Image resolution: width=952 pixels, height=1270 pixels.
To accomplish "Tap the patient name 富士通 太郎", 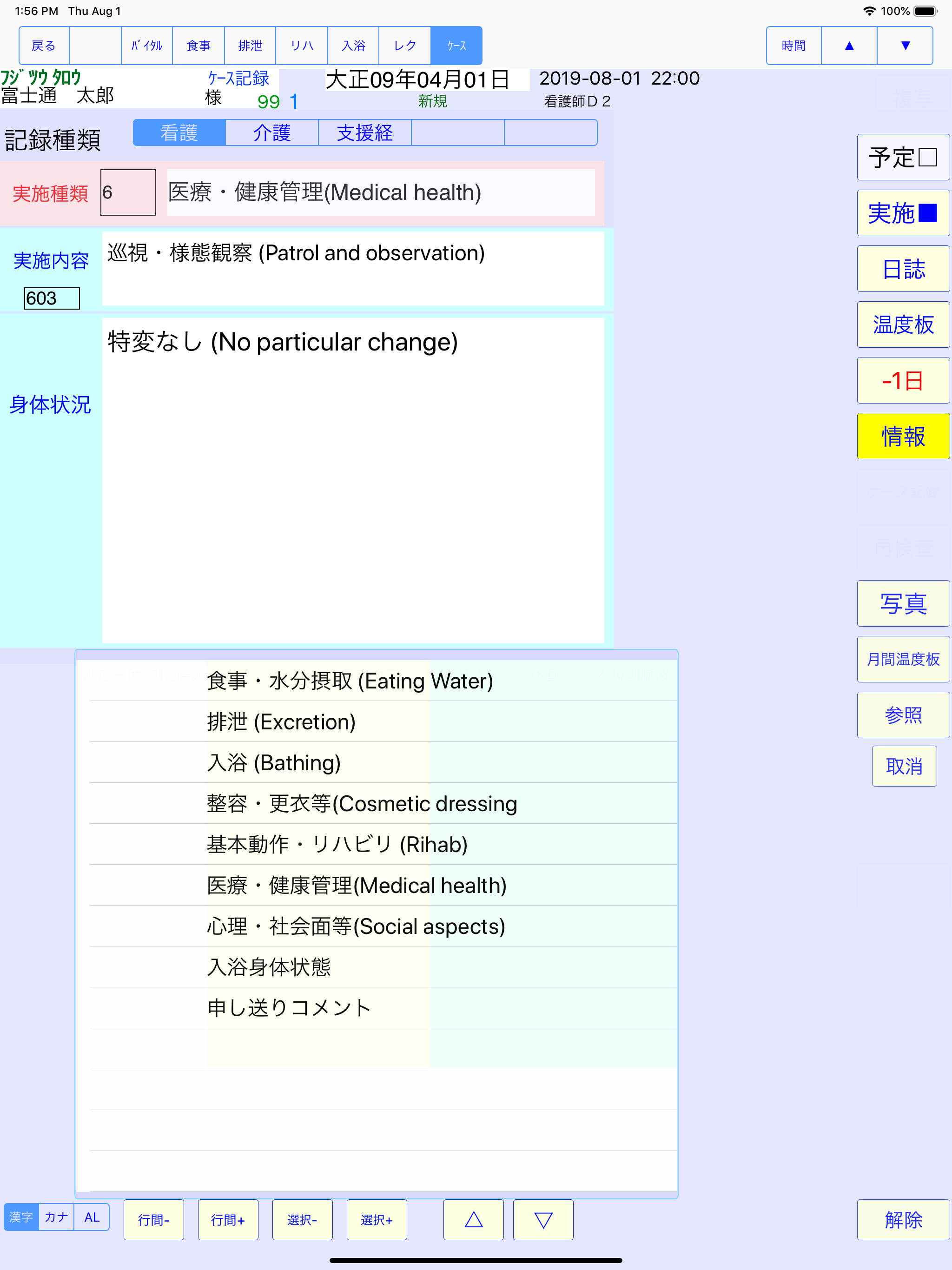I will [58, 95].
